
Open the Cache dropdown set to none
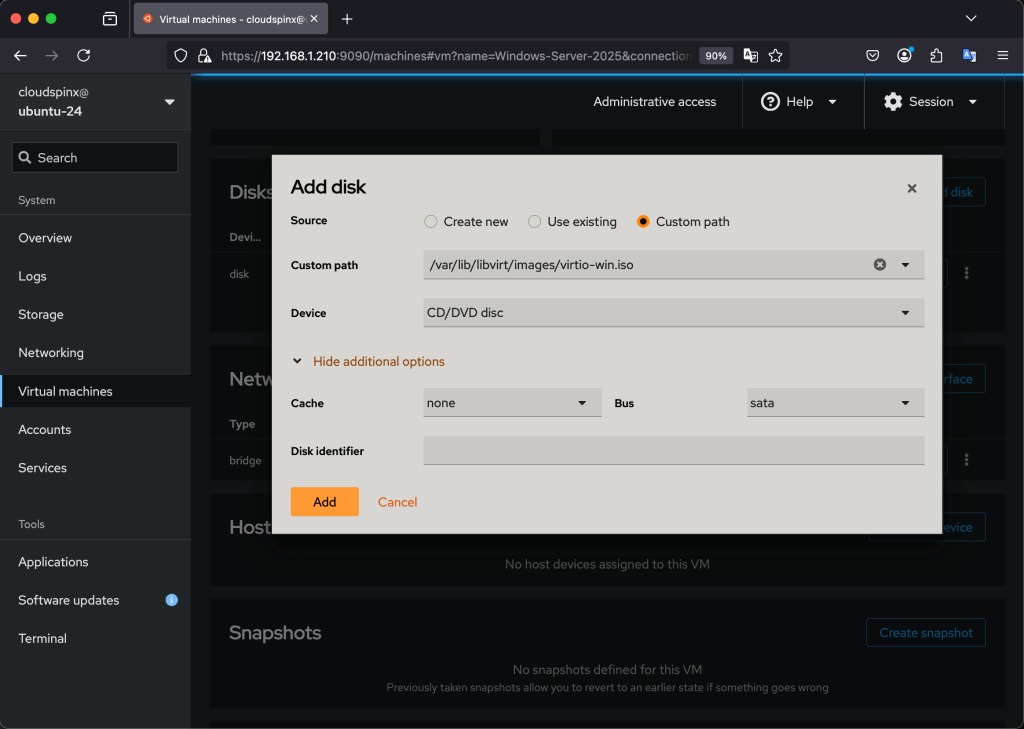coord(512,403)
